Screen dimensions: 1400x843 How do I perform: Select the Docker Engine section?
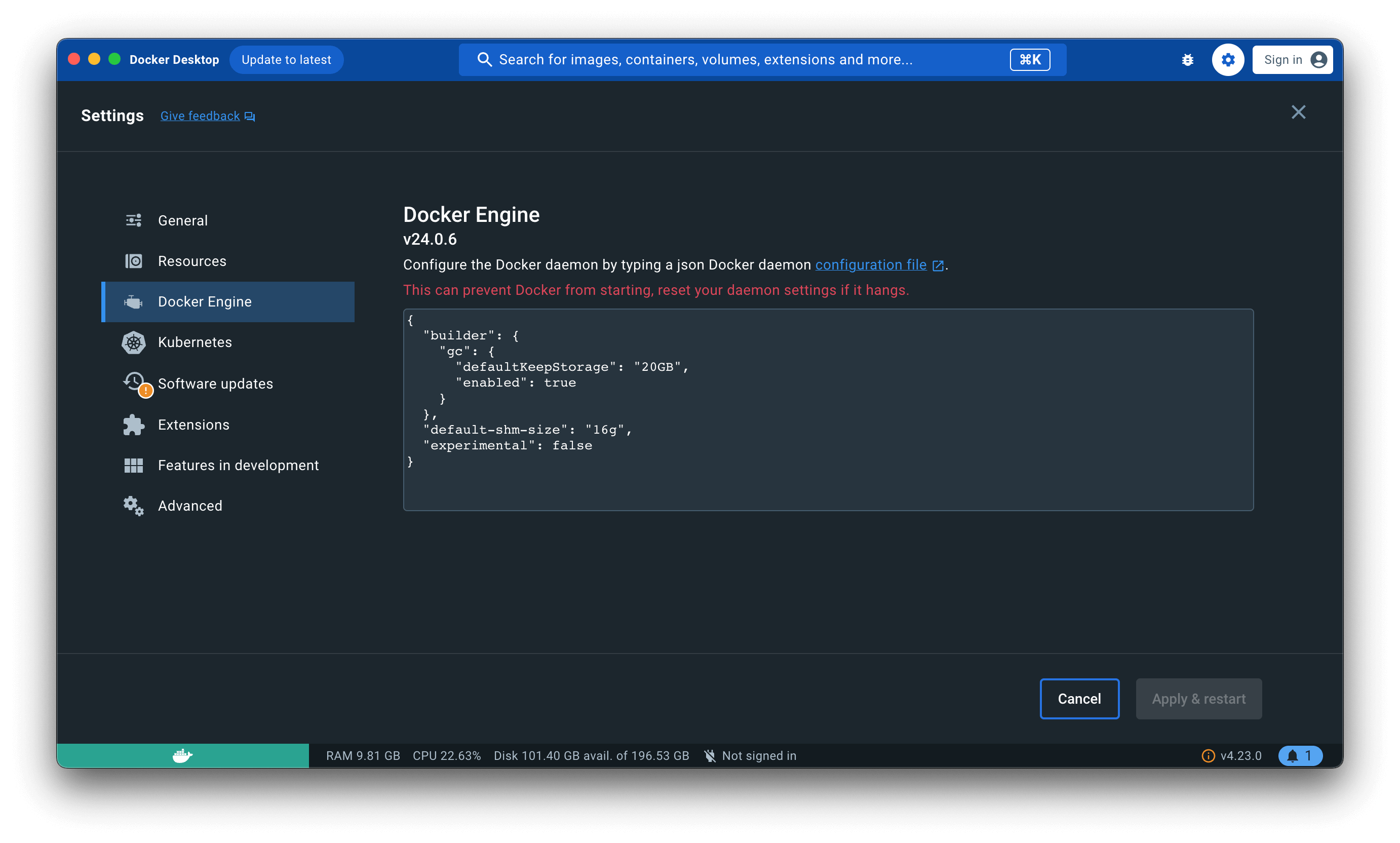click(205, 301)
